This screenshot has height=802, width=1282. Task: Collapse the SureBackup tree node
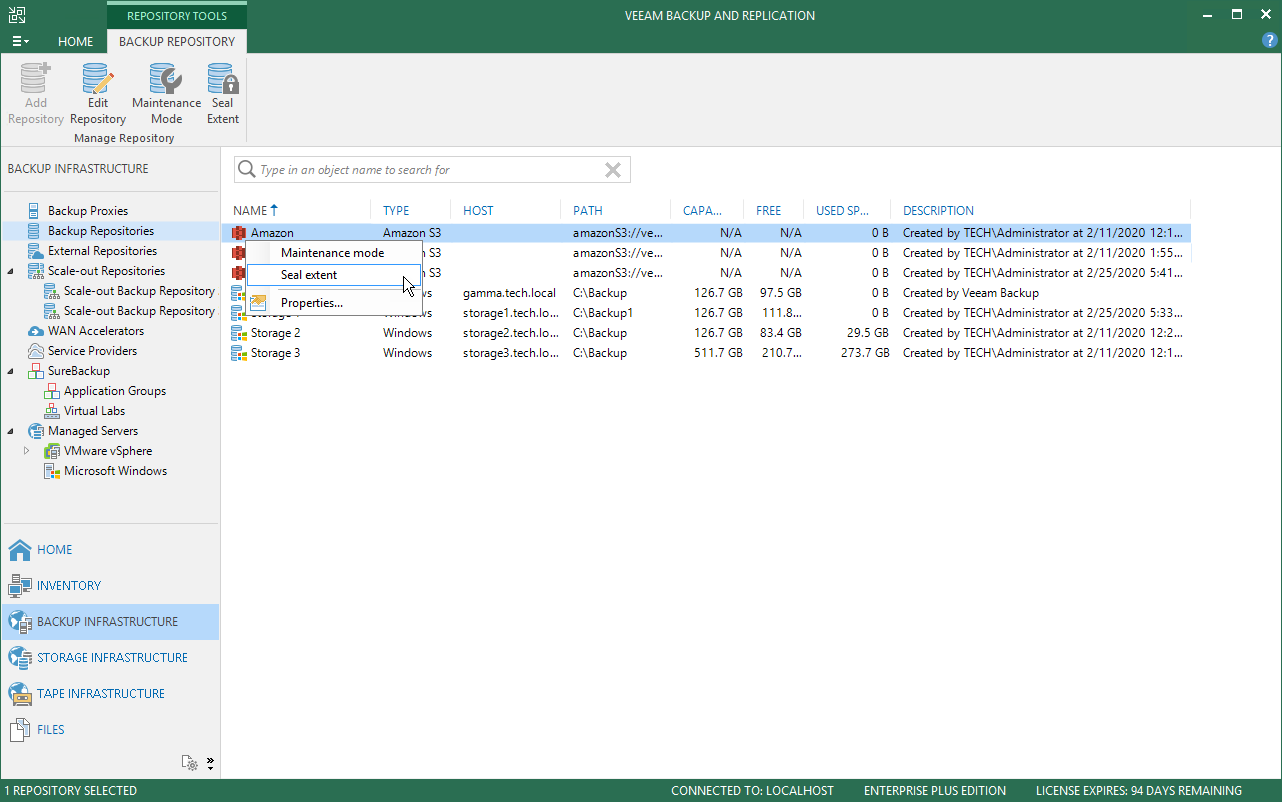[x=11, y=371]
